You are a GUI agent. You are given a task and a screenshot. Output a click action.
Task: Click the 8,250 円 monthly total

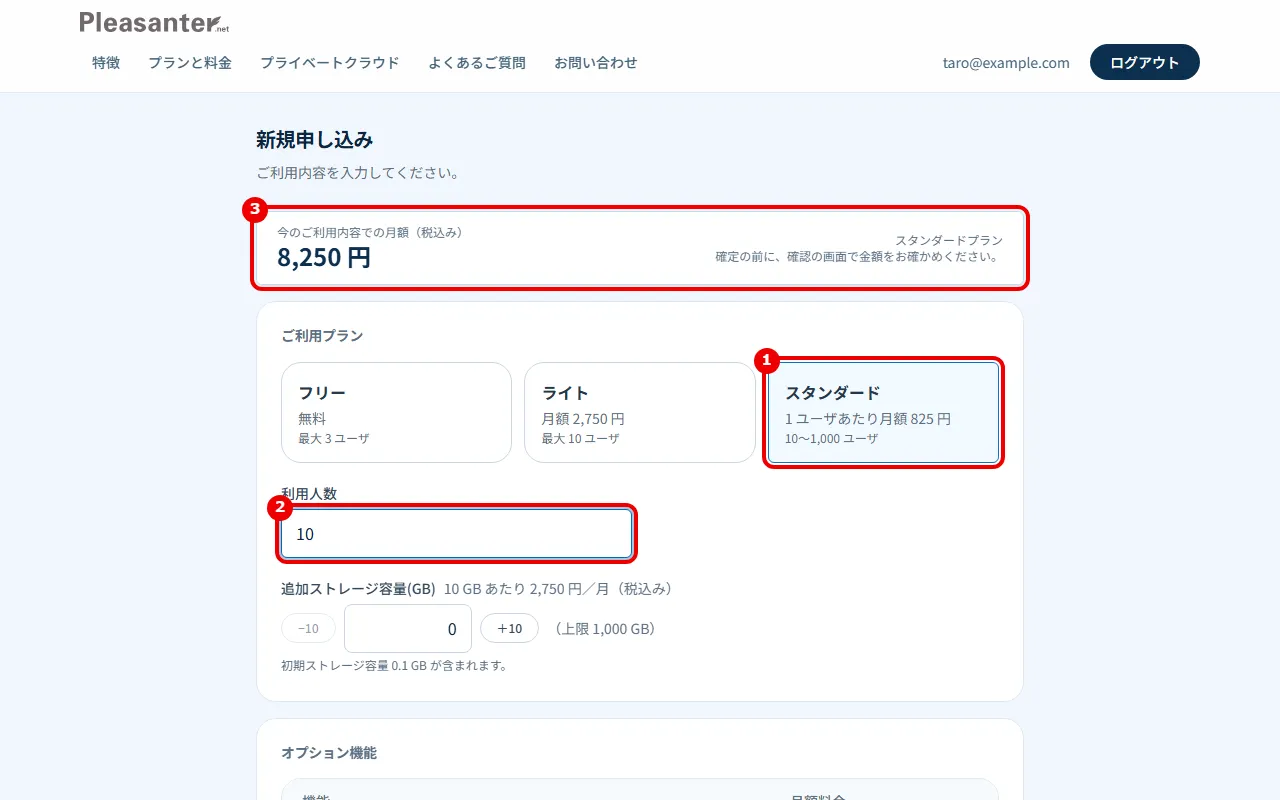pos(324,257)
